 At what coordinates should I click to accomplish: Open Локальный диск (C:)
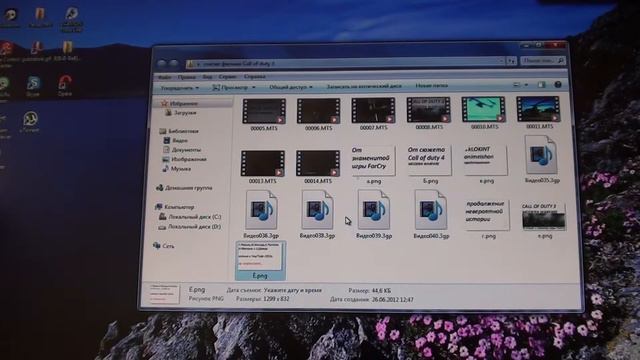coord(195,217)
